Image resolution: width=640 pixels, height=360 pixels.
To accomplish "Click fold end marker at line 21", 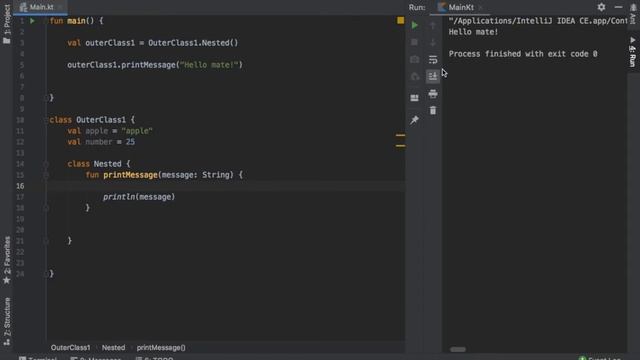I will click(46, 241).
